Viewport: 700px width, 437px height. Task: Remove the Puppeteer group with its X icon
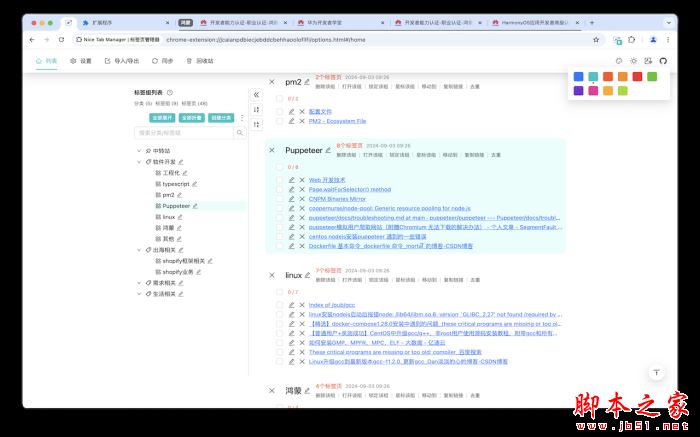(x=272, y=150)
